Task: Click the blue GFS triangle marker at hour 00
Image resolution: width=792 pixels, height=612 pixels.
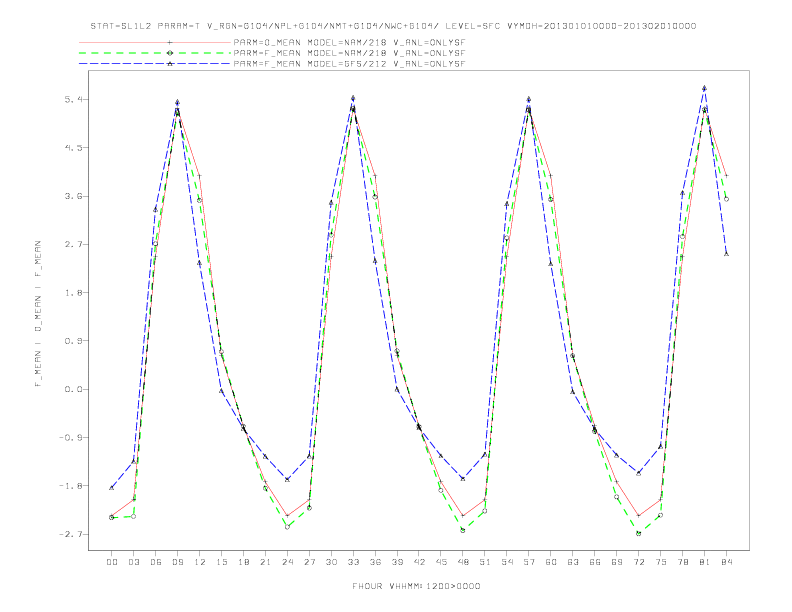Action: tap(112, 488)
